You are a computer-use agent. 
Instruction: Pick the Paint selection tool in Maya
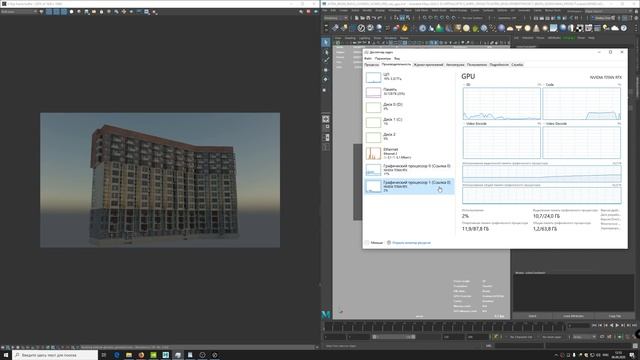pos(326,60)
